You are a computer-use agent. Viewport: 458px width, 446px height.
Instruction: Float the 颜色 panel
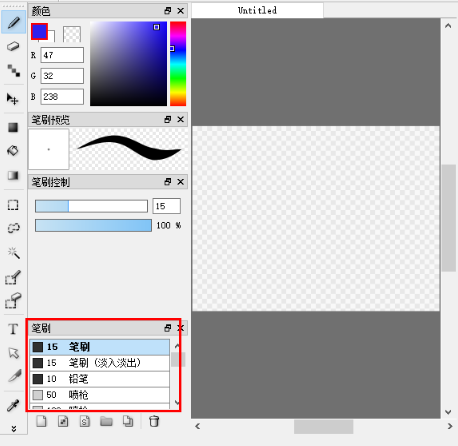click(x=168, y=11)
